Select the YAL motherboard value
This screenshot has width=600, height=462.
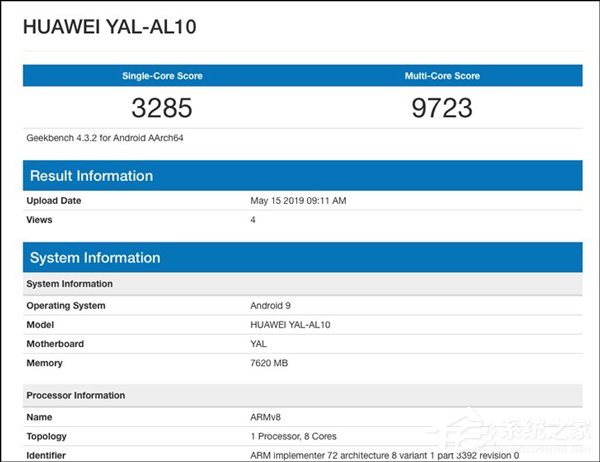point(259,344)
